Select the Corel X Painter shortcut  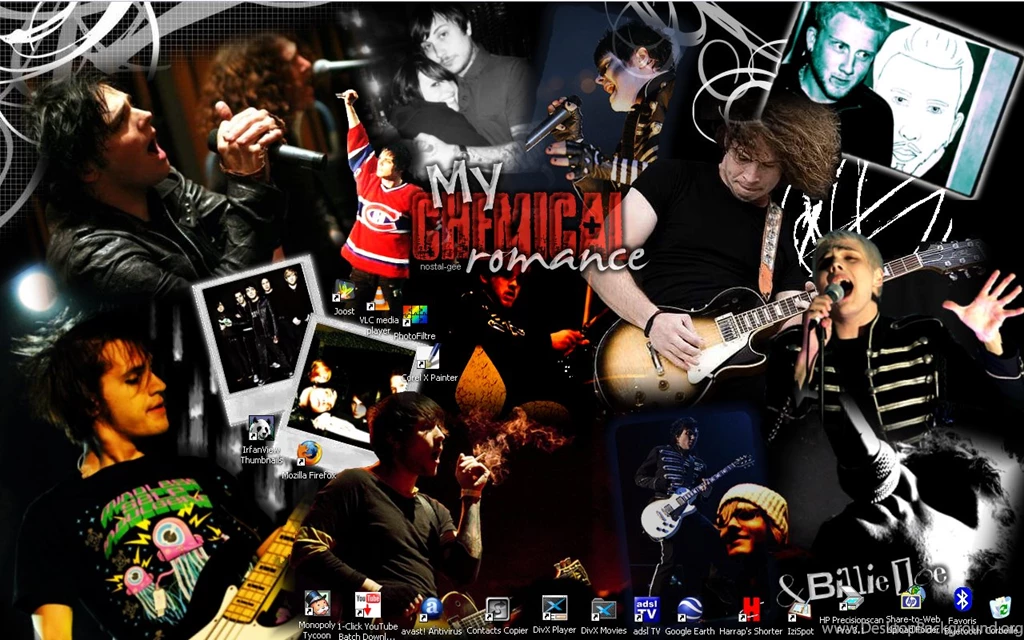click(428, 358)
